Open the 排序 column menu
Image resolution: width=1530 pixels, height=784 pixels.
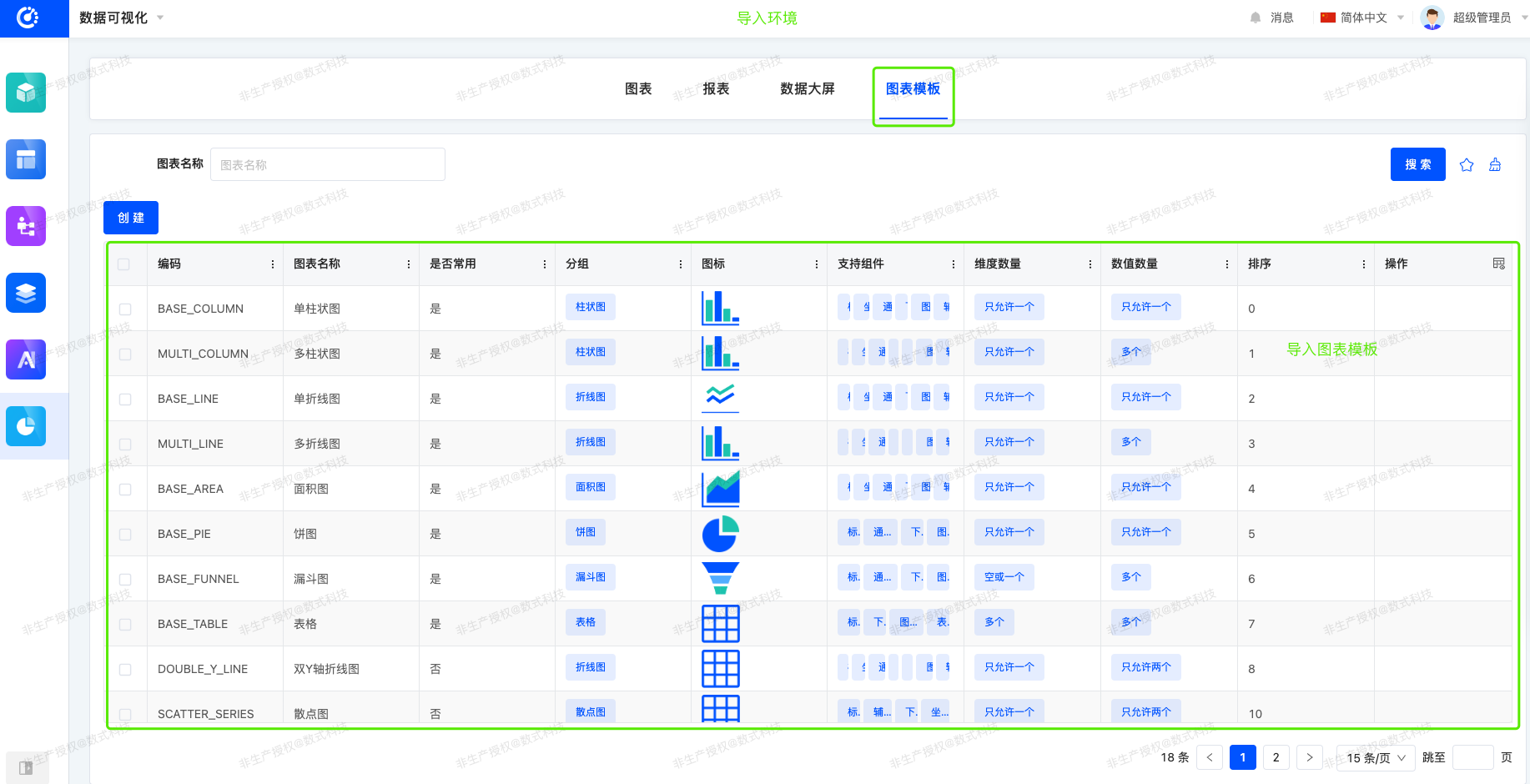[1364, 264]
